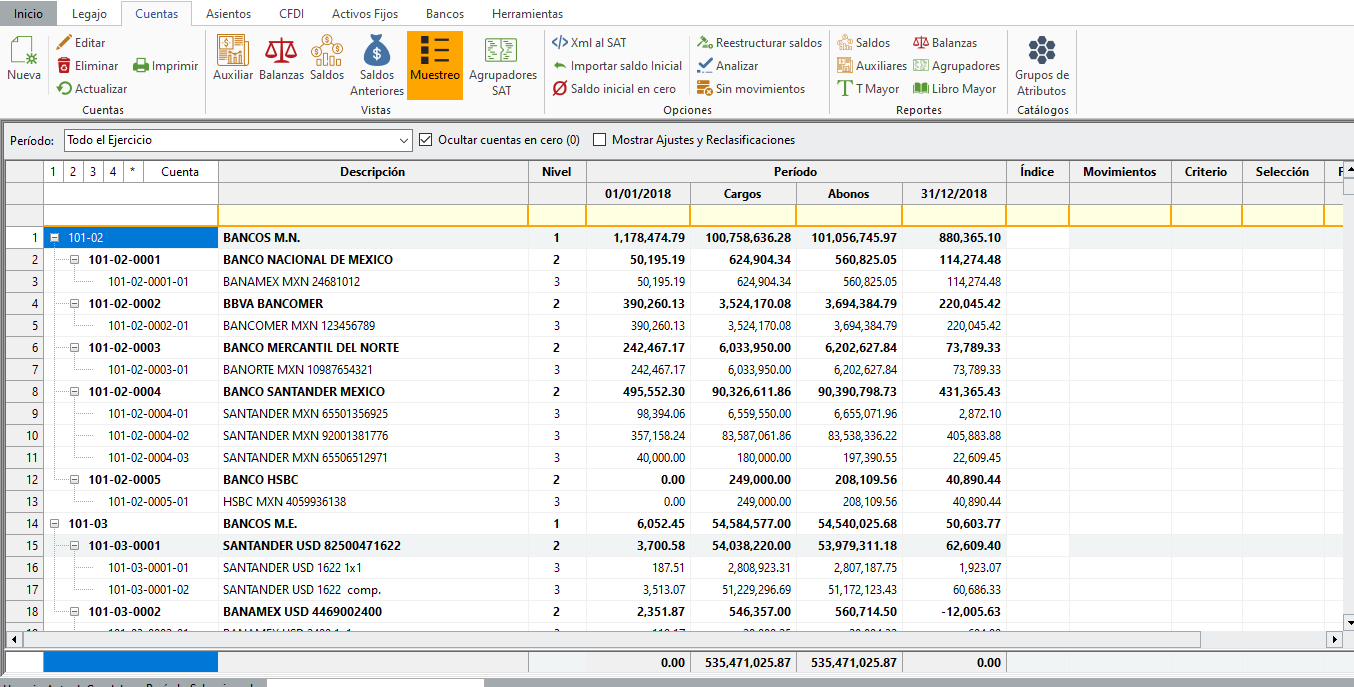Uncheck Ocultar cuentas en cero
This screenshot has height=687, width=1354.
(x=426, y=140)
